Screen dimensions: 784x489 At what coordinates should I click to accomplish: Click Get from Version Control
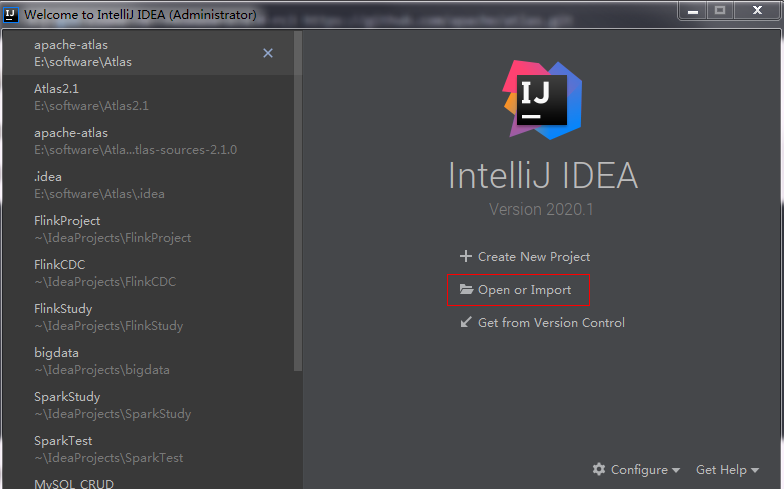point(551,322)
